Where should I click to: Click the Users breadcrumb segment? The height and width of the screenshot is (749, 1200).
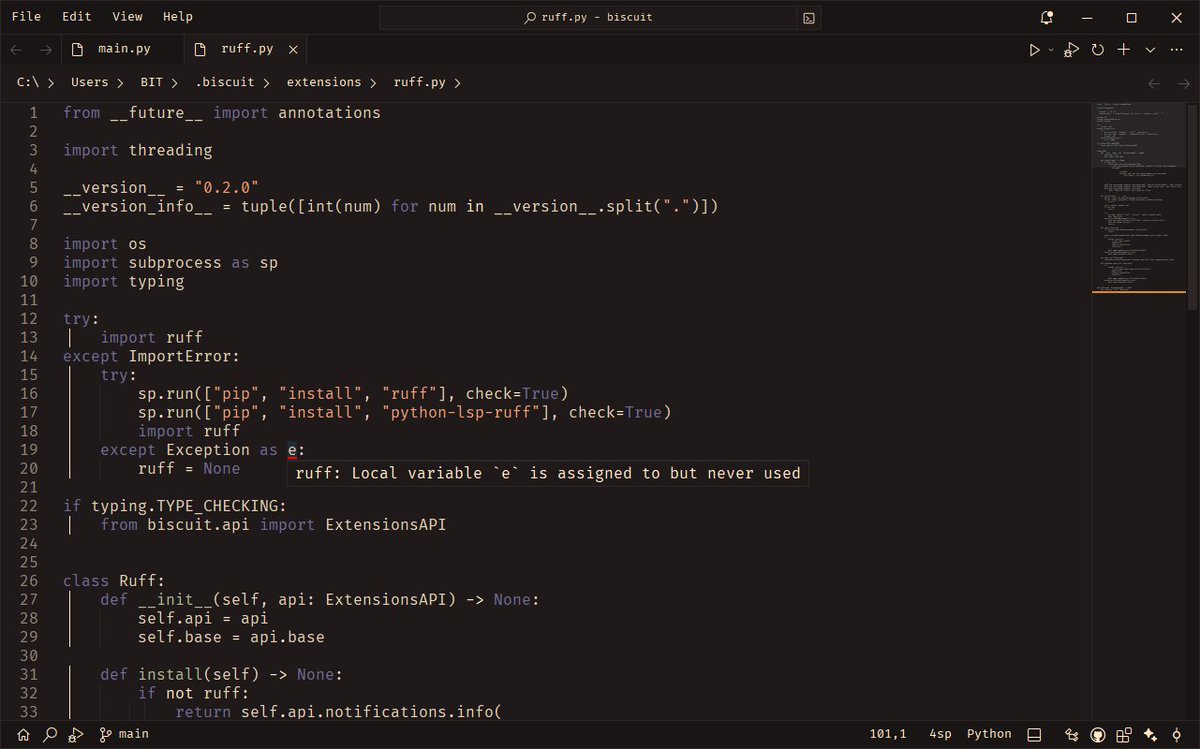[x=89, y=82]
